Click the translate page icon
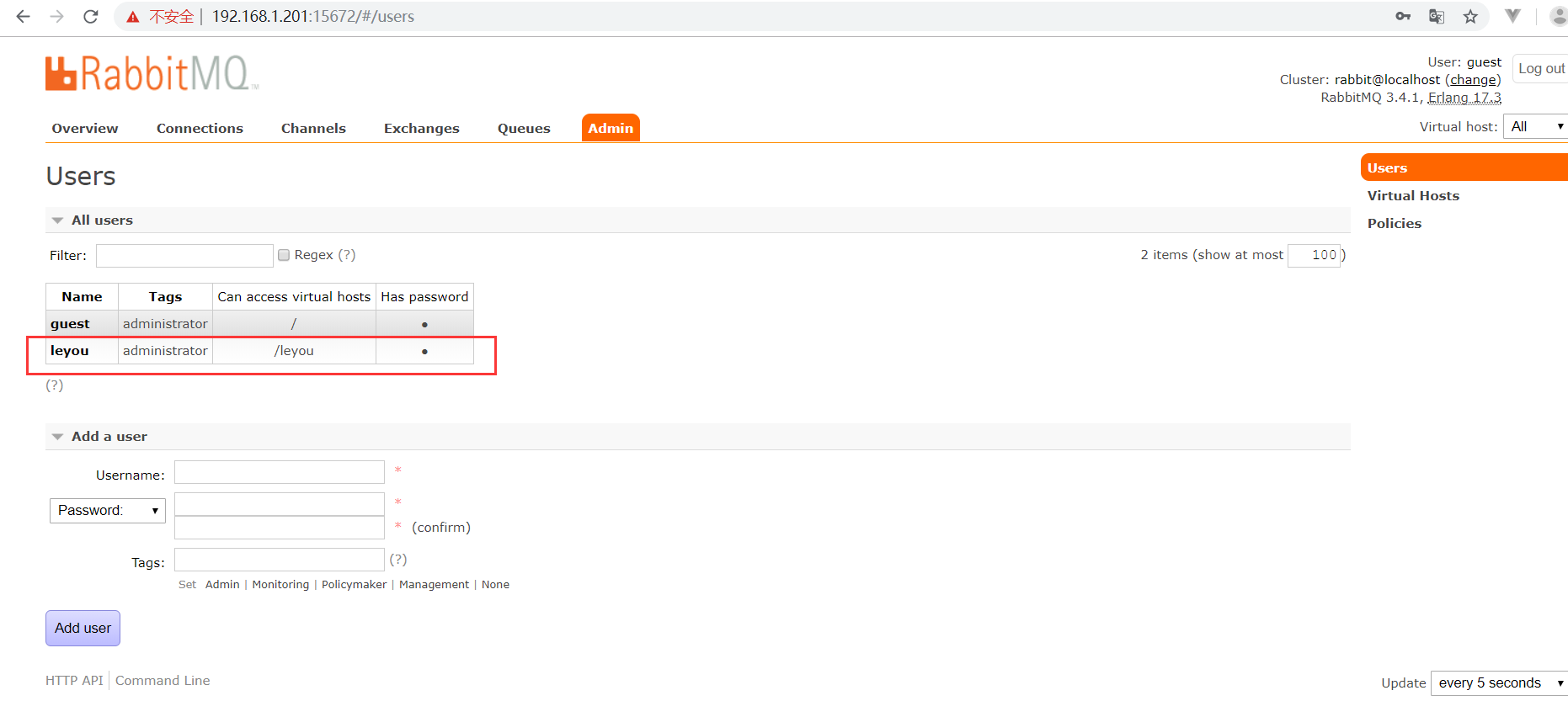 click(x=1437, y=16)
